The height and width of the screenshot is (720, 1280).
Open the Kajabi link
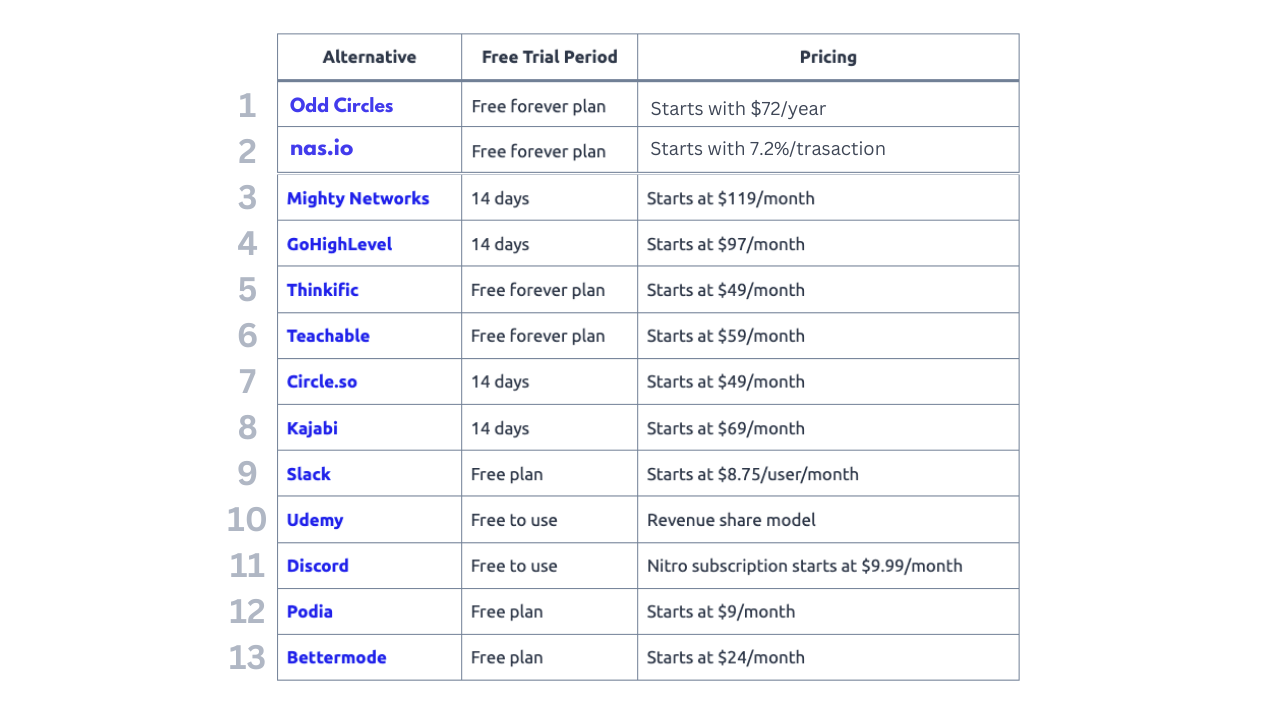(312, 428)
